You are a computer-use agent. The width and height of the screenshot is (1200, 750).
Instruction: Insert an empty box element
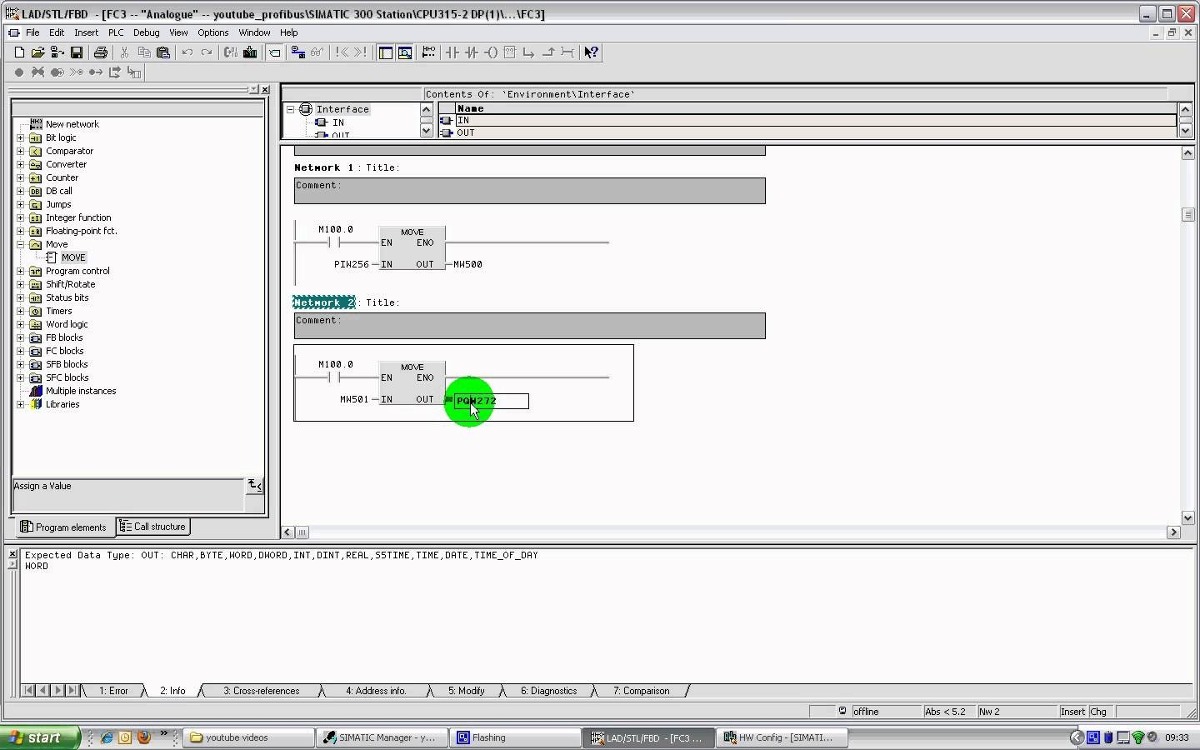[510, 52]
